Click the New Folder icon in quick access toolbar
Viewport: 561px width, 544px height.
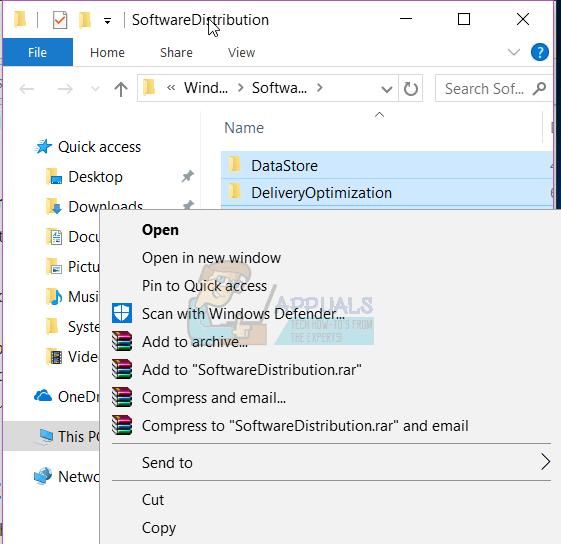click(x=85, y=20)
